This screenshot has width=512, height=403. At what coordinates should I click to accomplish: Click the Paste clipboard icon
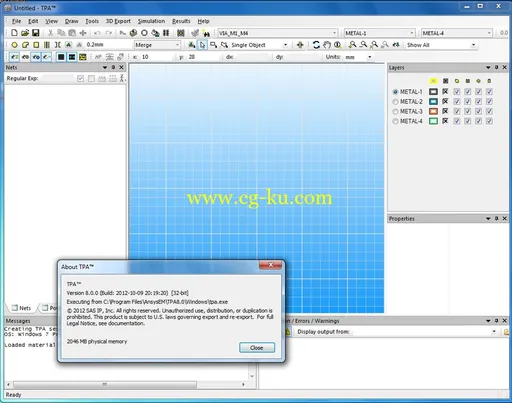pyautogui.click(x=72, y=33)
